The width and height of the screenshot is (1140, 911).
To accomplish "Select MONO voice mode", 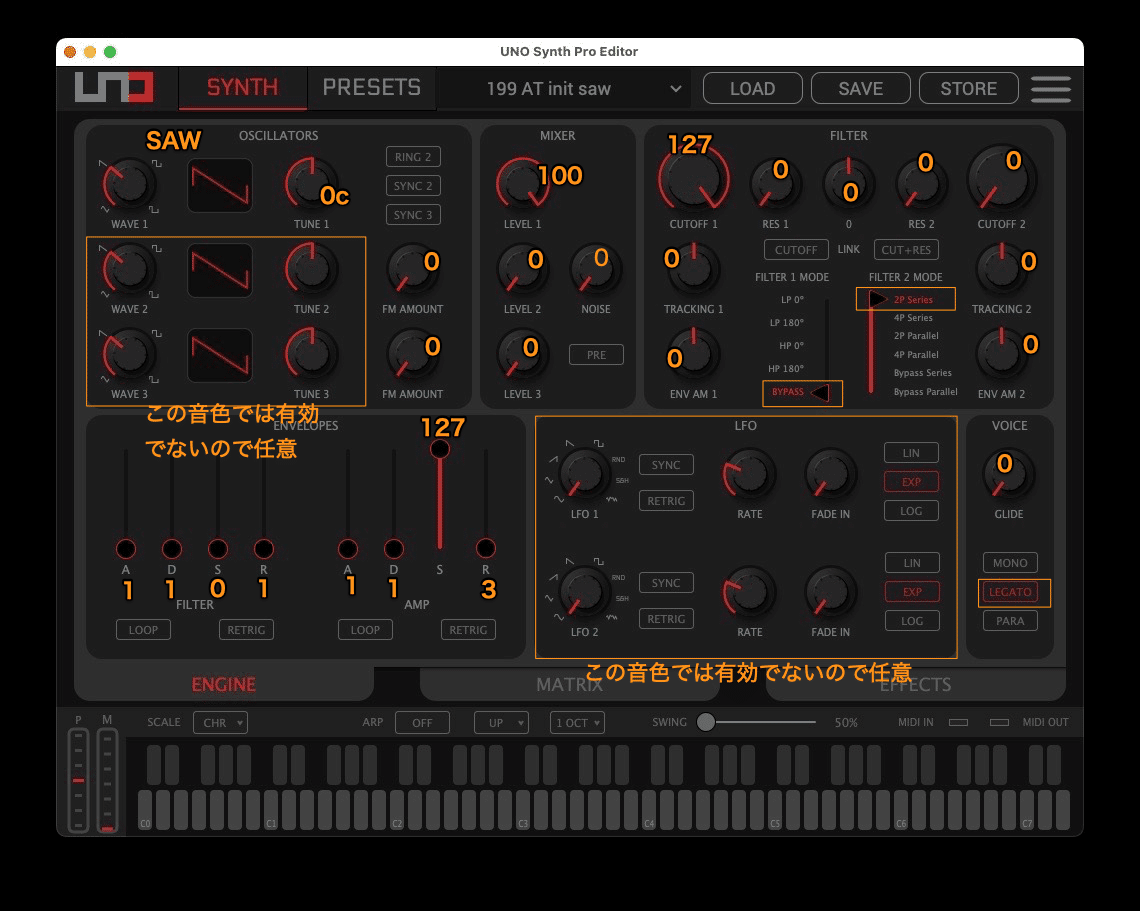I will click(x=1010, y=563).
